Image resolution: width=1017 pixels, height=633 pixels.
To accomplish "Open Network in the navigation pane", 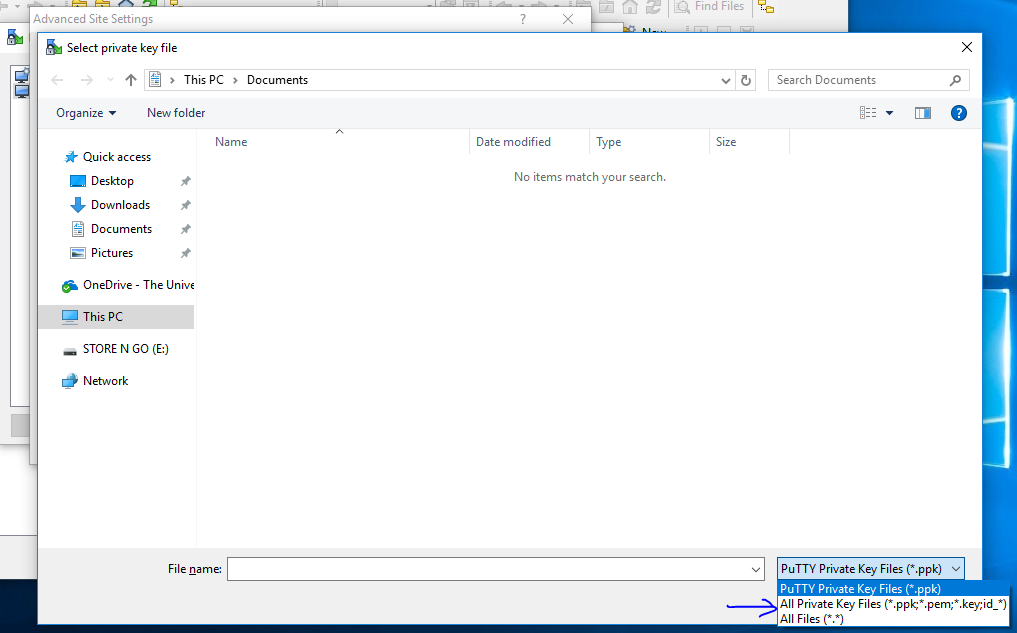I will point(105,381).
